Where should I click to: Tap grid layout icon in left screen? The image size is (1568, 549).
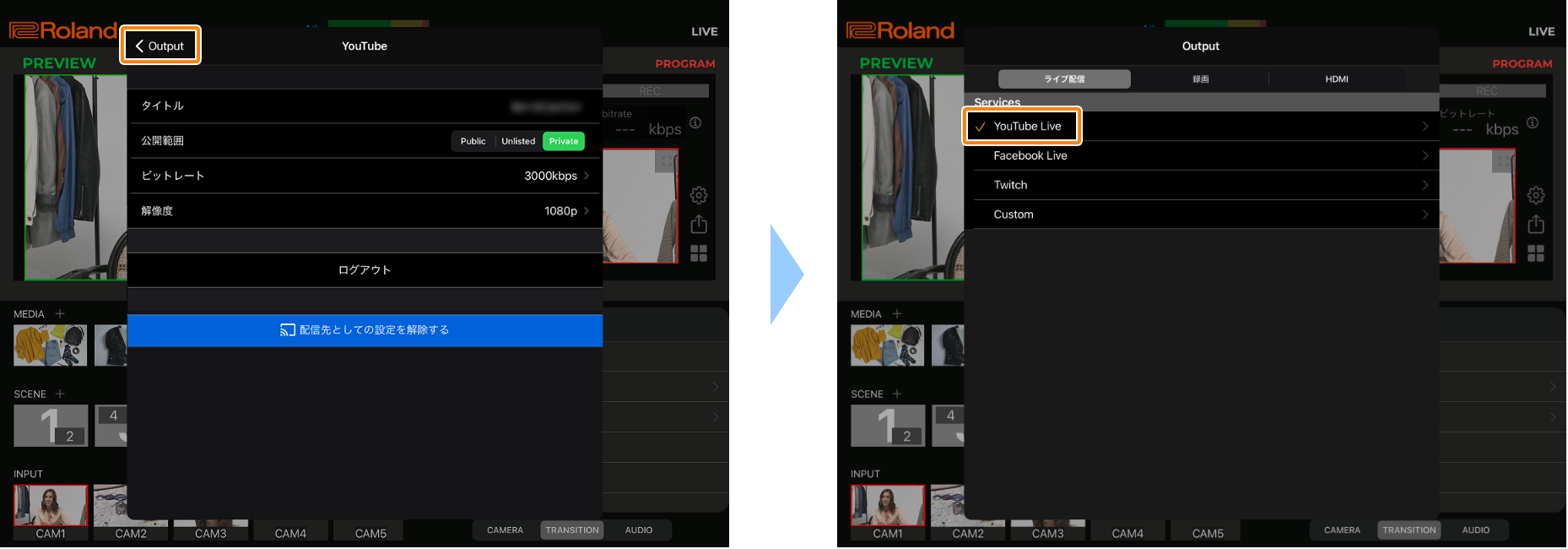pos(699,253)
